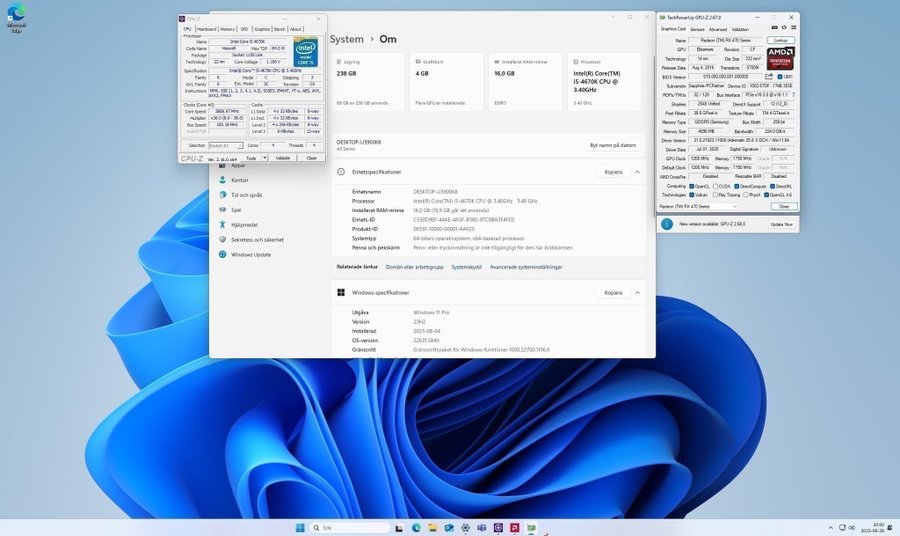This screenshot has width=900, height=536.
Task: Switch to Advanced tab in GPU-Z
Action: coord(717,29)
